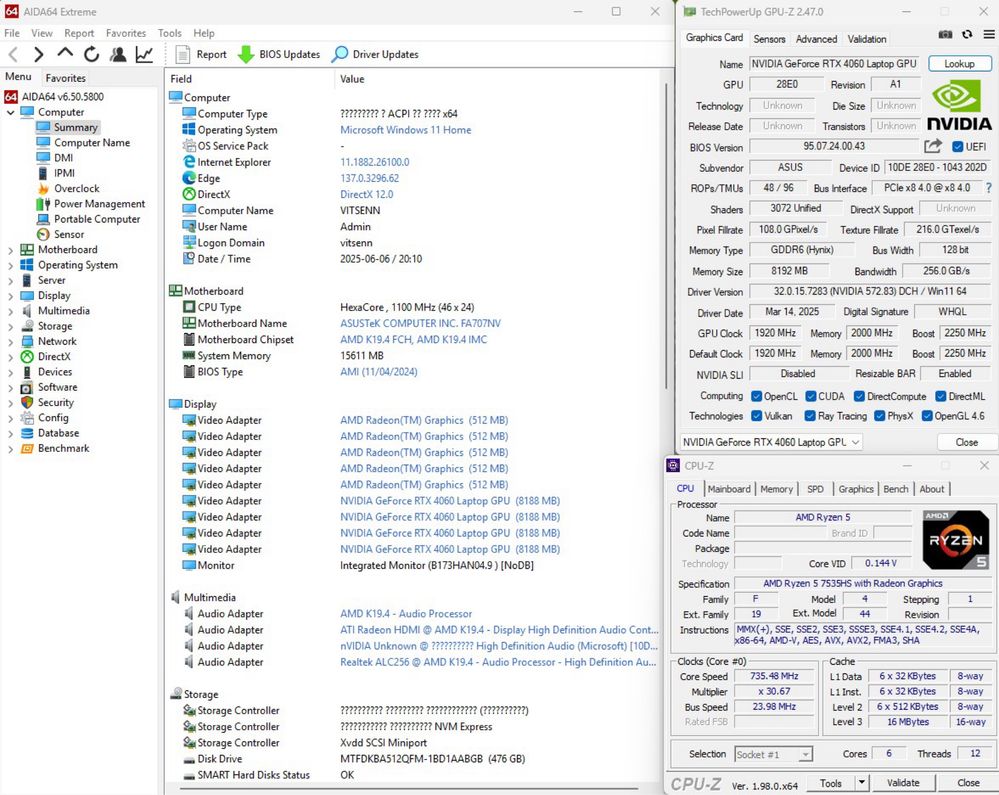Click the Close button in GPU-Z
Screen dimensions: 999x795
967,442
